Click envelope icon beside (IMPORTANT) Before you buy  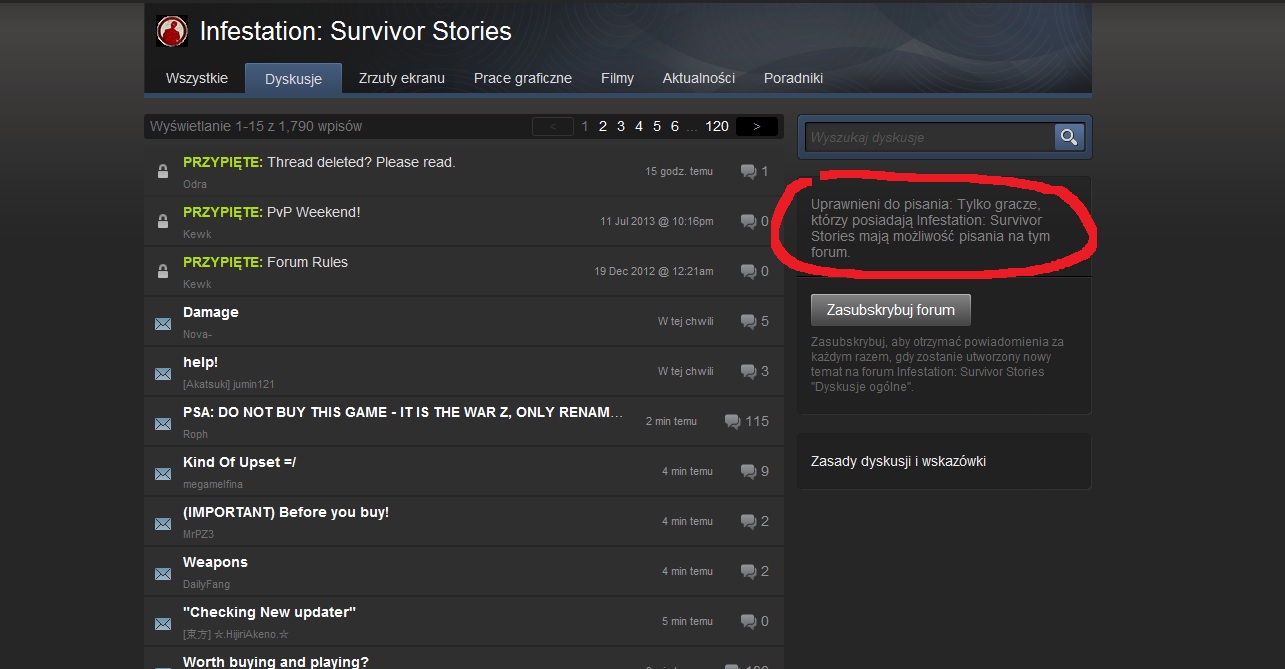pyautogui.click(x=163, y=523)
